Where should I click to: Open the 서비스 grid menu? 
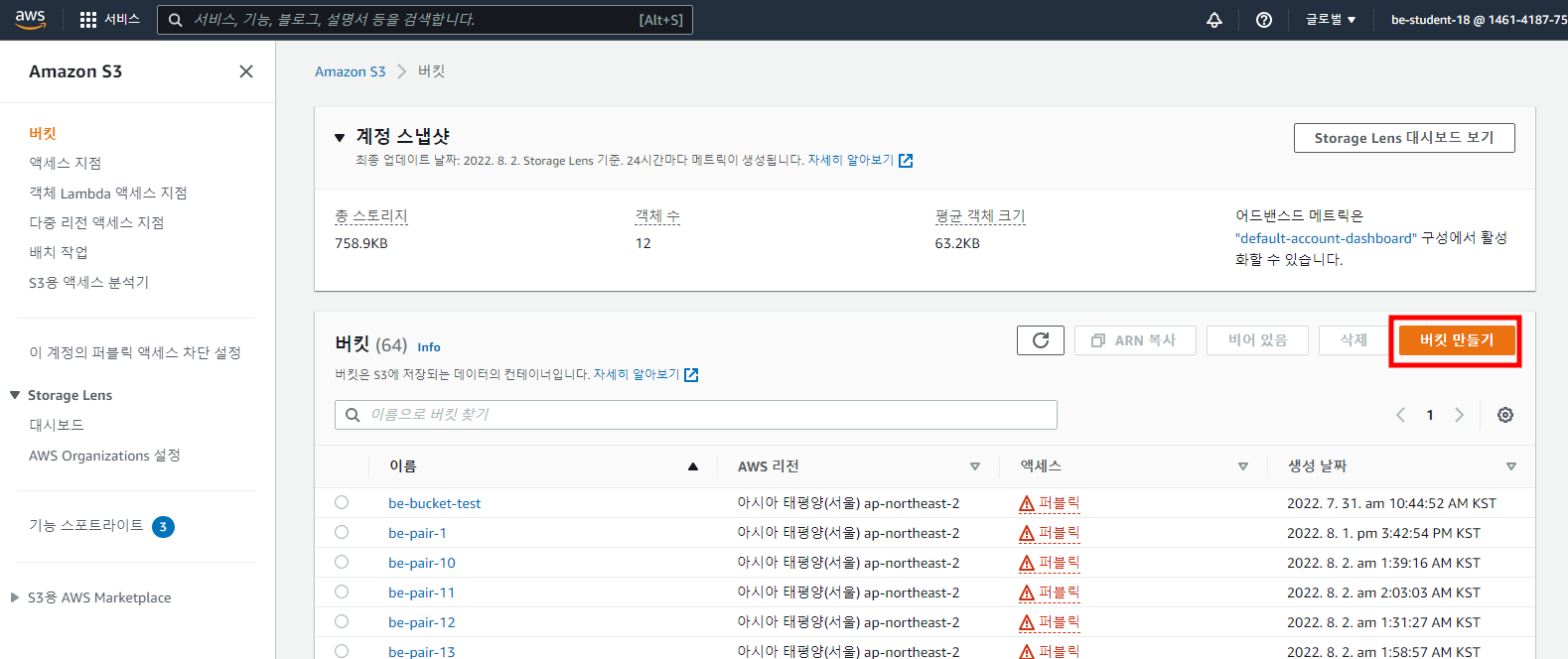109,20
